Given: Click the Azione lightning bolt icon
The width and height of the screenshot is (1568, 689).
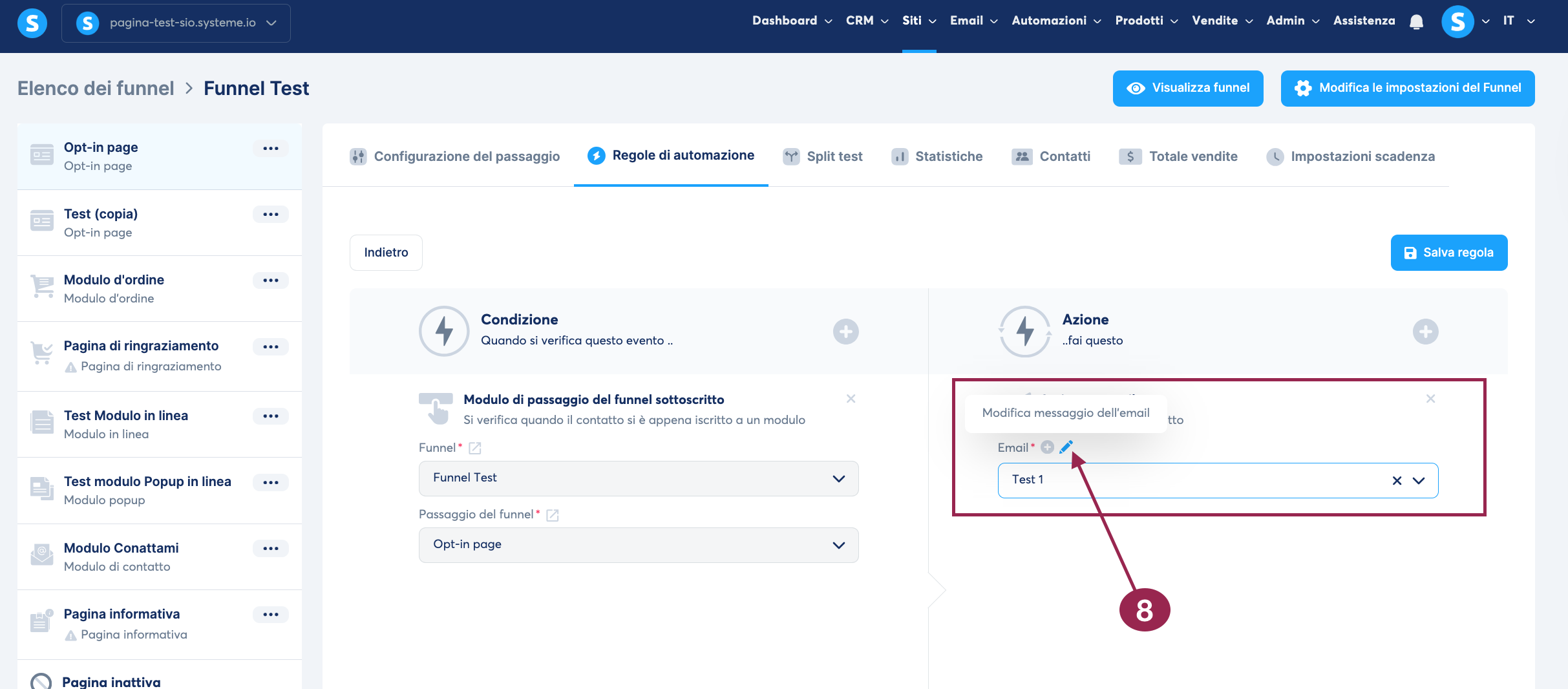Looking at the screenshot, I should (x=1025, y=331).
